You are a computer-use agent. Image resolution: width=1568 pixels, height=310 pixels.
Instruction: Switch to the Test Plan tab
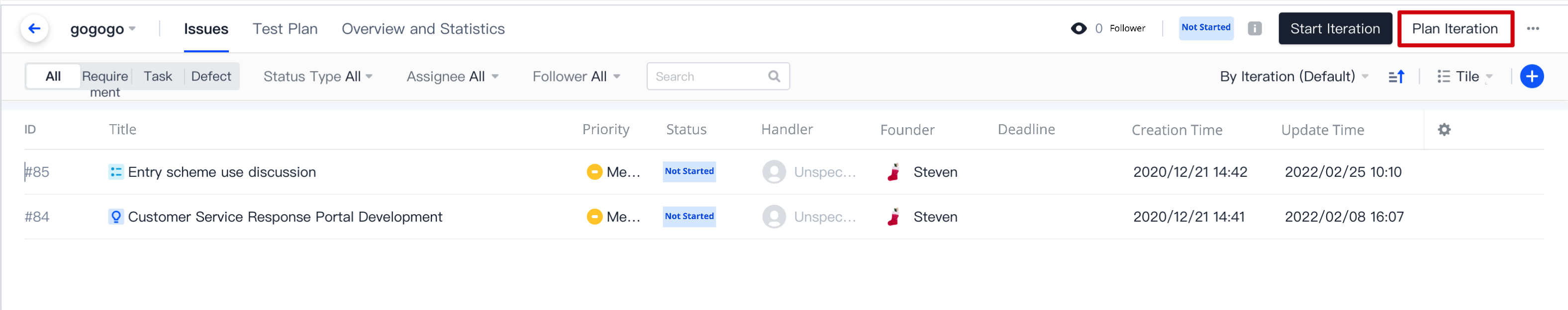tap(285, 29)
